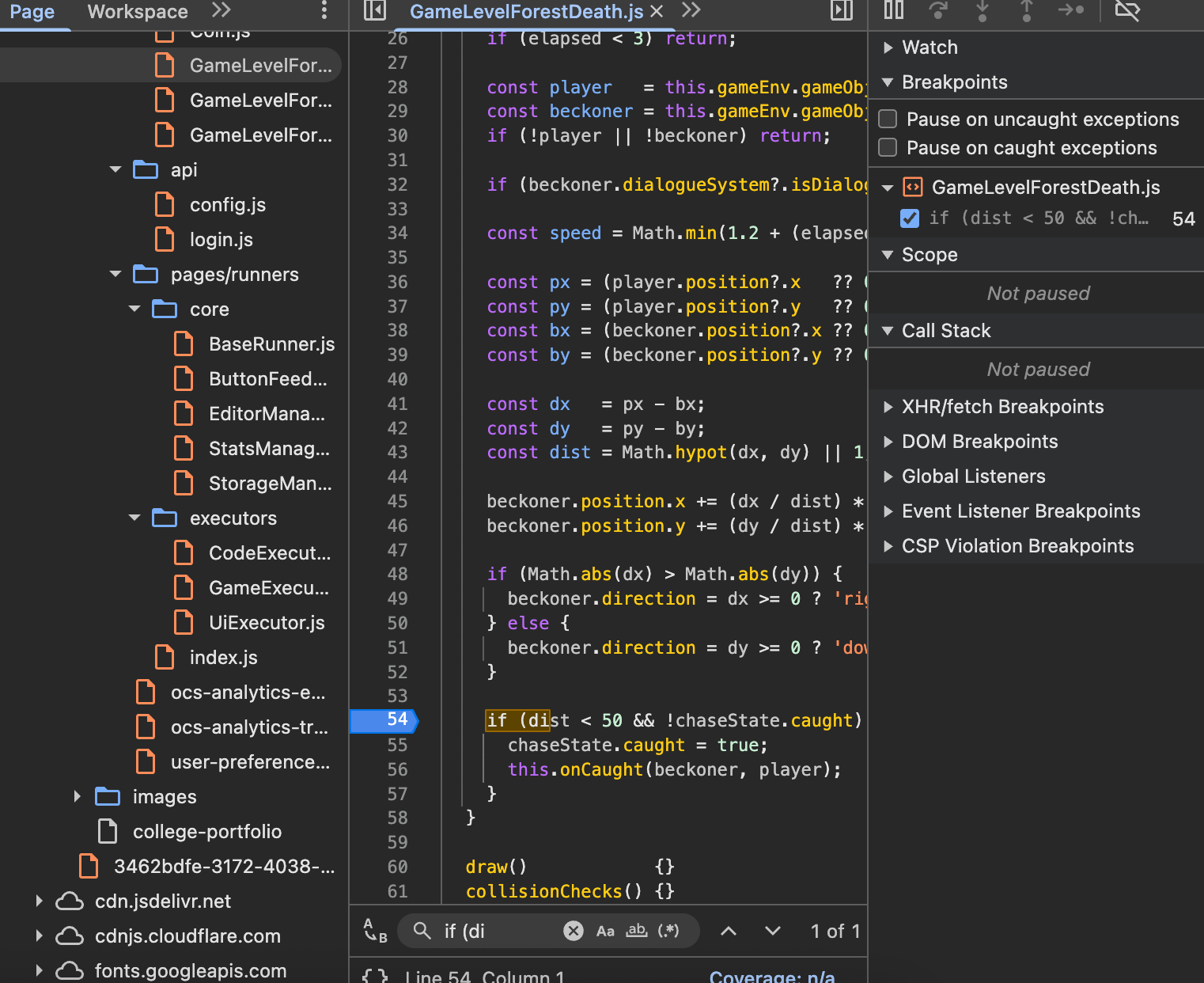Deactivate all breakpoints icon
Image resolution: width=1204 pixels, height=983 pixels.
click(1127, 9)
